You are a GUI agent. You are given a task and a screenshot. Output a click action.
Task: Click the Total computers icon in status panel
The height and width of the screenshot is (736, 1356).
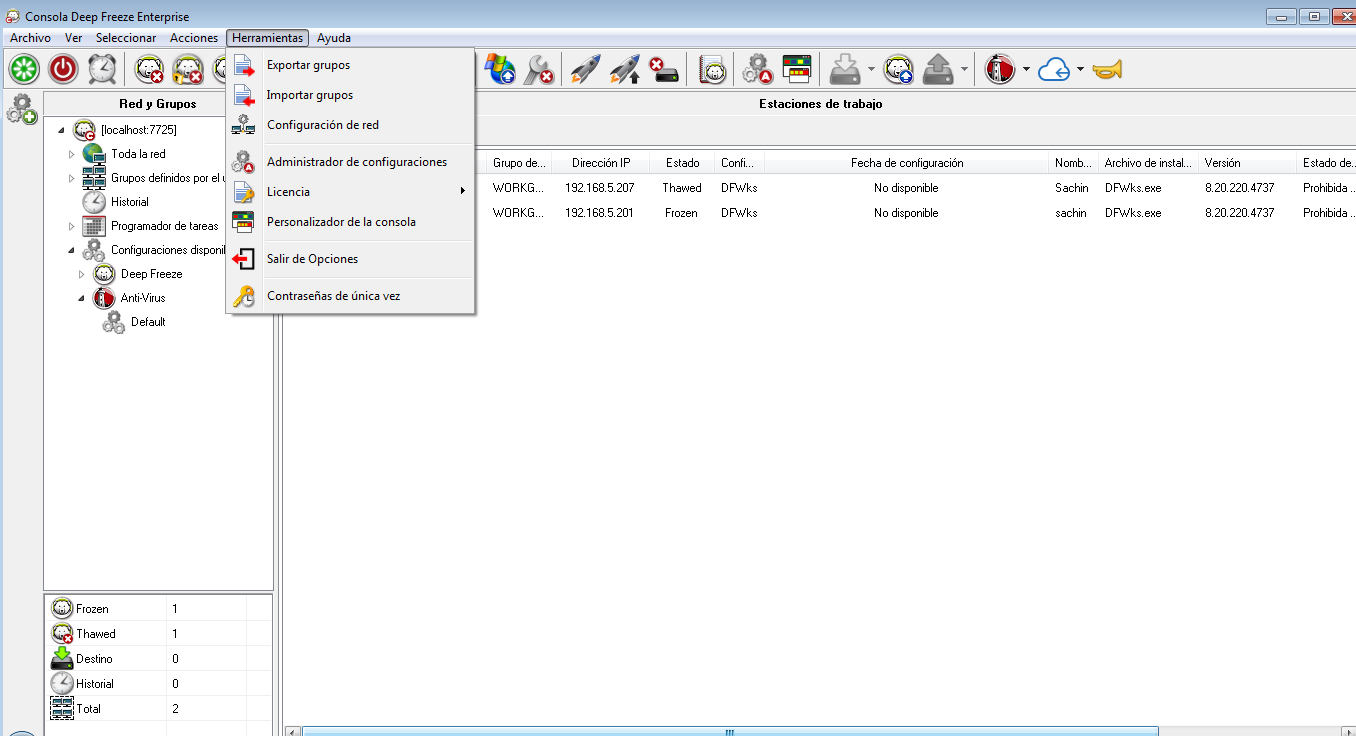[x=62, y=708]
